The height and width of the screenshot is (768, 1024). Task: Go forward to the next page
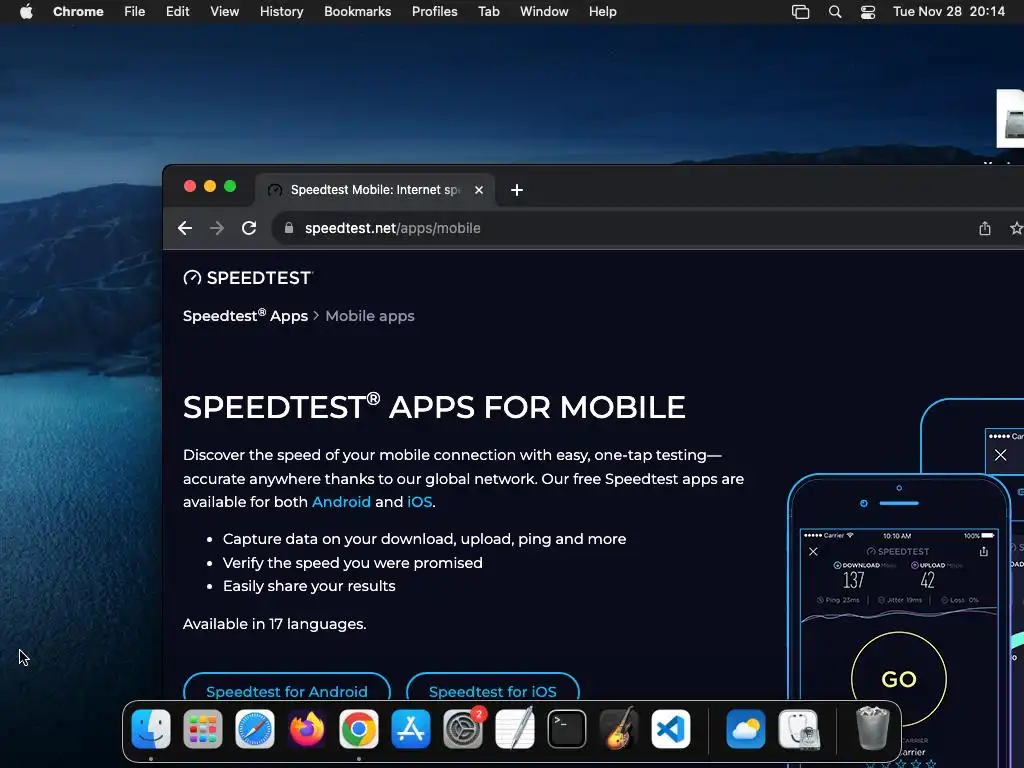(217, 228)
